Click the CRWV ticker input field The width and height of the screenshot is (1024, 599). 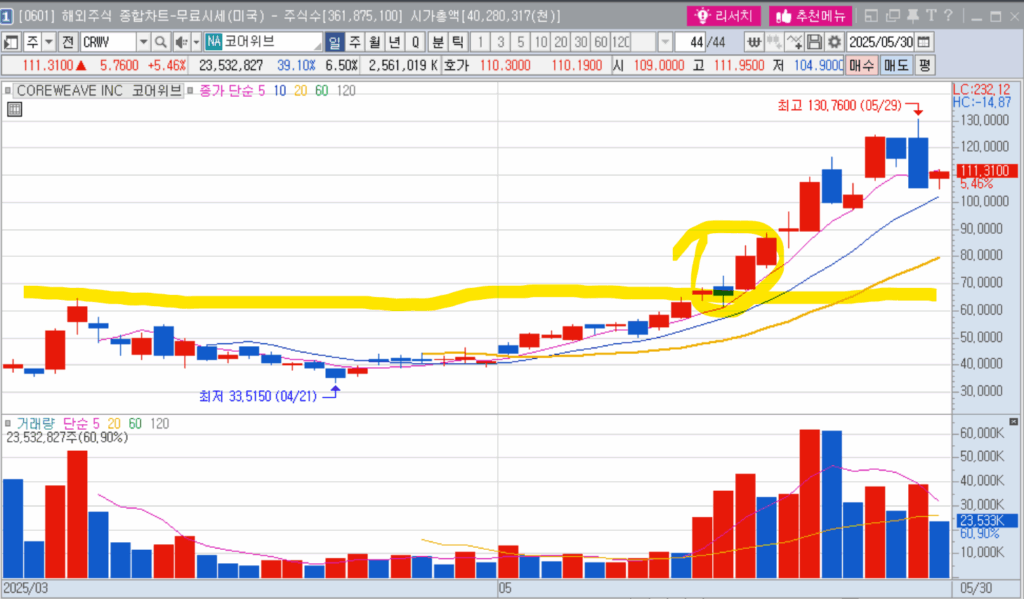(108, 42)
